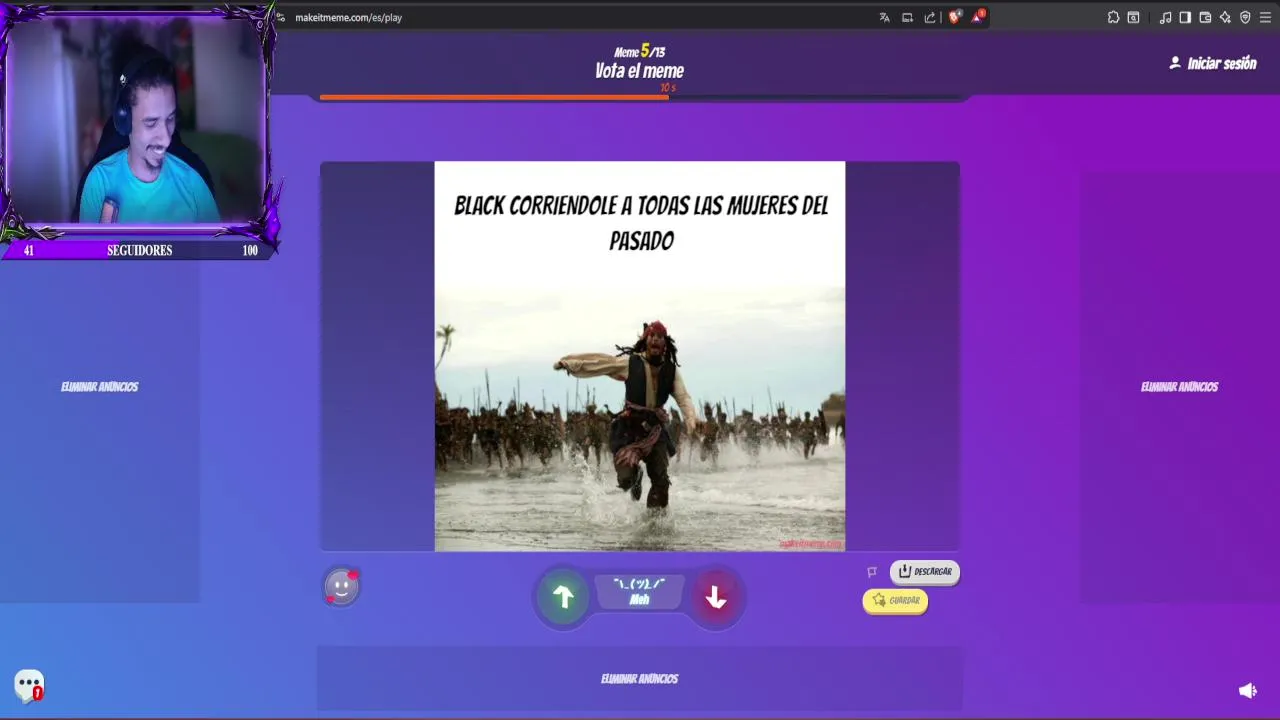
Task: Open the Leo AI sparkle icon
Action: coord(1225,17)
